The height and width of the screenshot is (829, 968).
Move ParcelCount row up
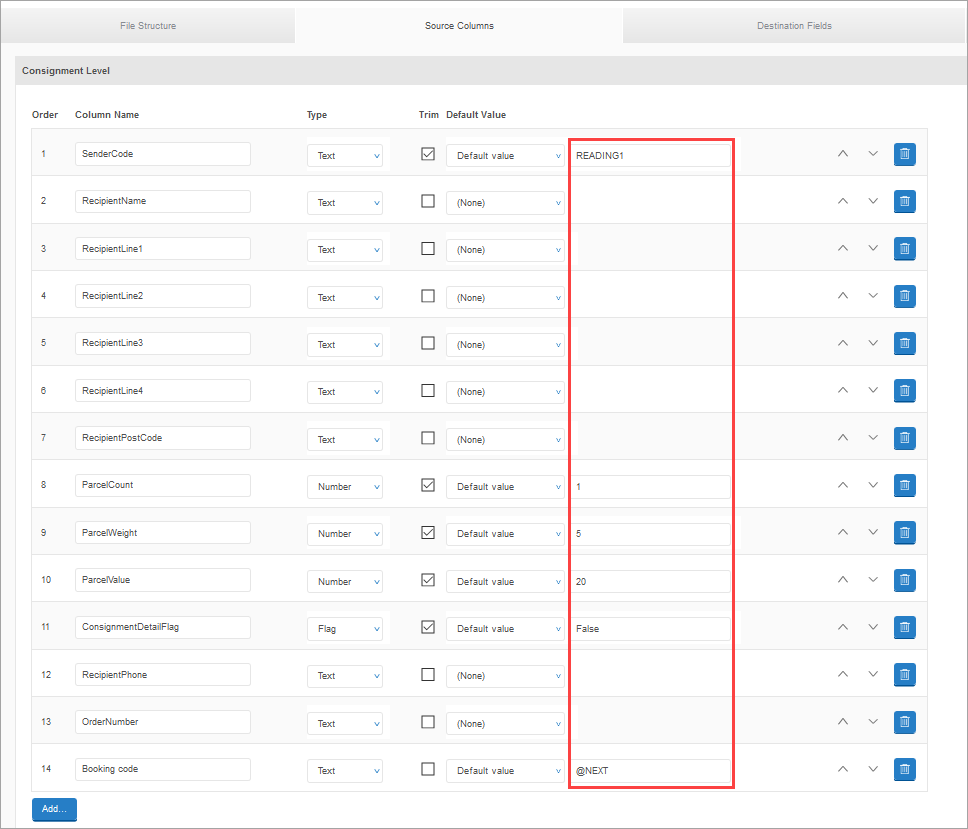[842, 485]
